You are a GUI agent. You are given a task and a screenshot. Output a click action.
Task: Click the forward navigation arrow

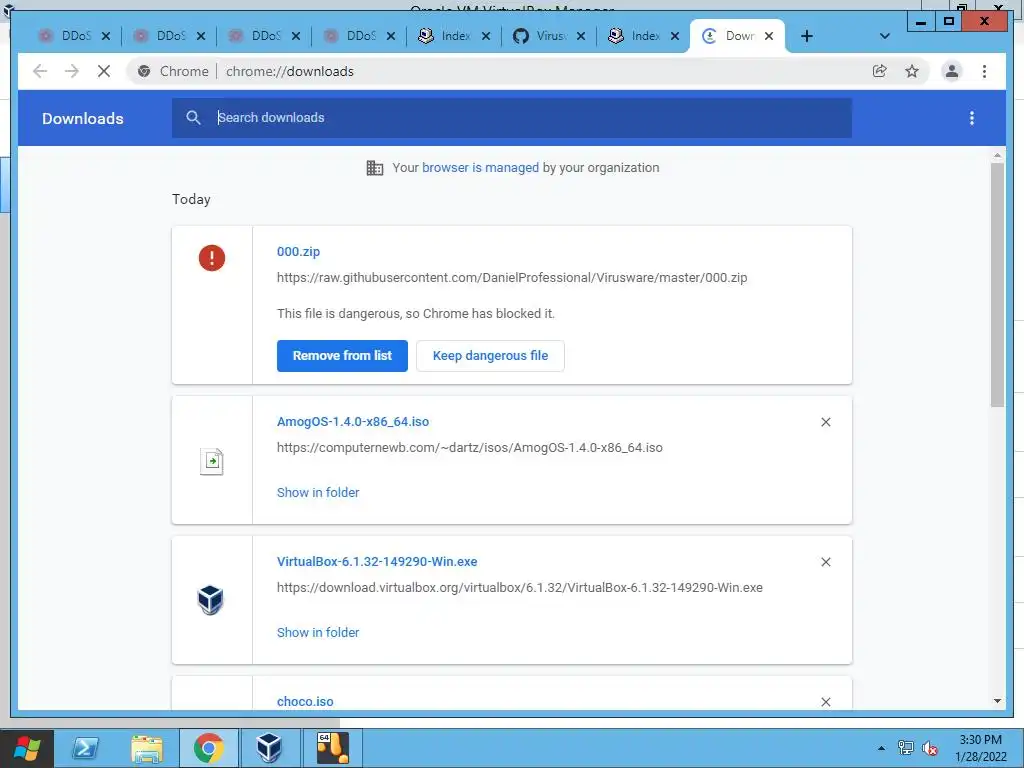click(72, 71)
